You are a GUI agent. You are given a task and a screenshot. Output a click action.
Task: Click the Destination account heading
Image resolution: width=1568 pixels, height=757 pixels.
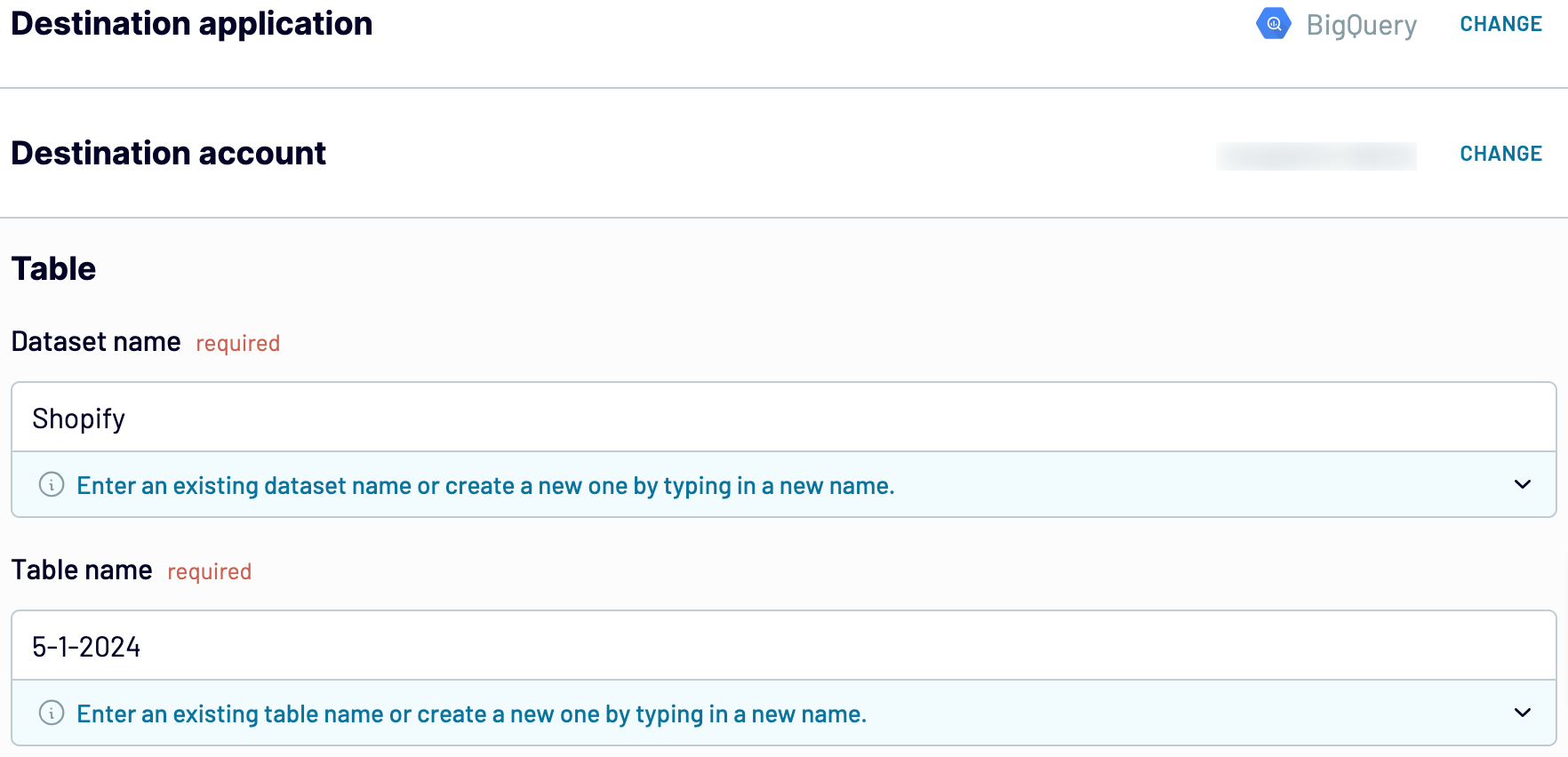click(x=169, y=154)
